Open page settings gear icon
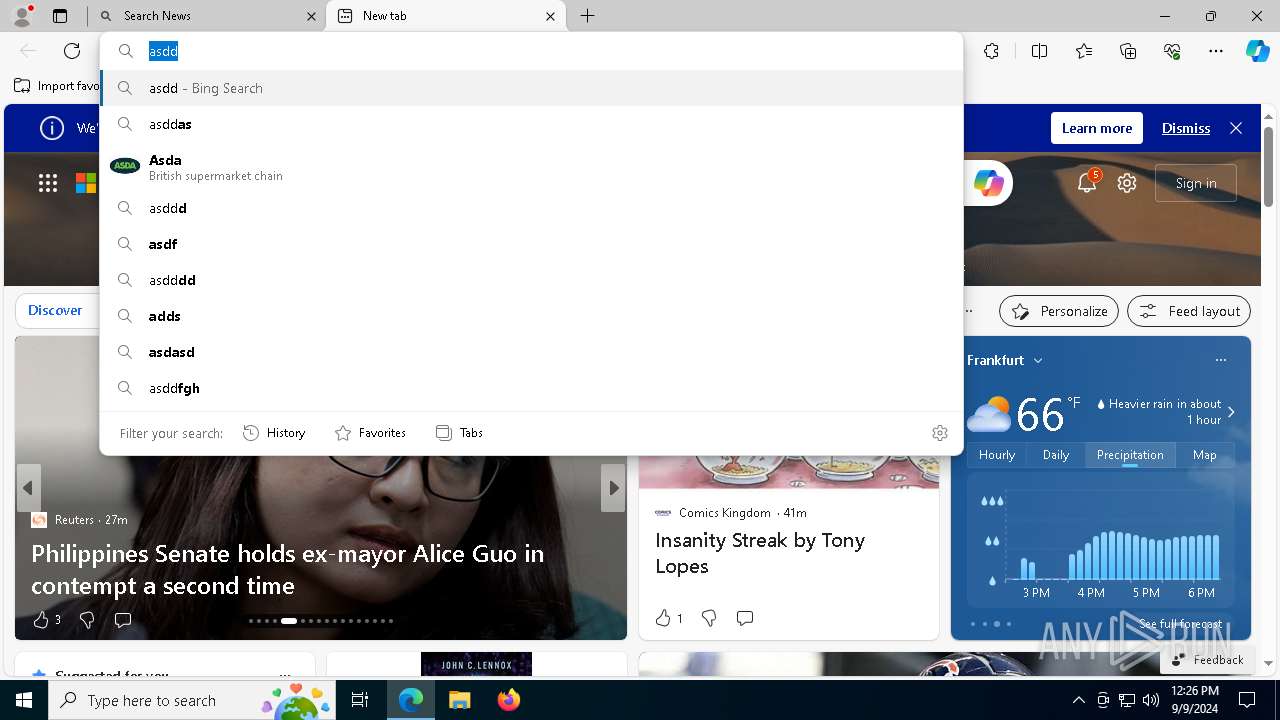 pyautogui.click(x=1127, y=183)
